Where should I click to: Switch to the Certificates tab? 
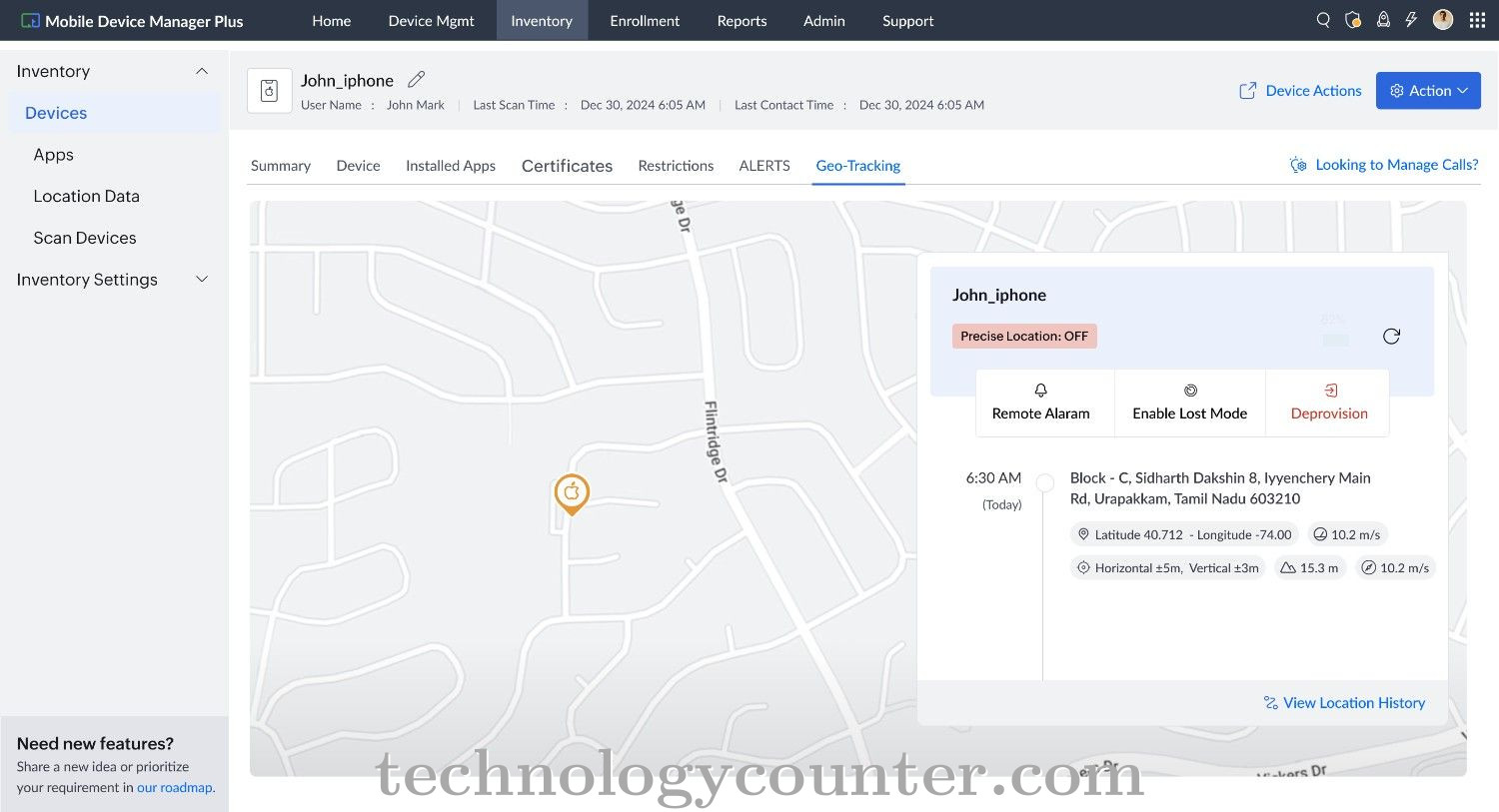click(567, 166)
